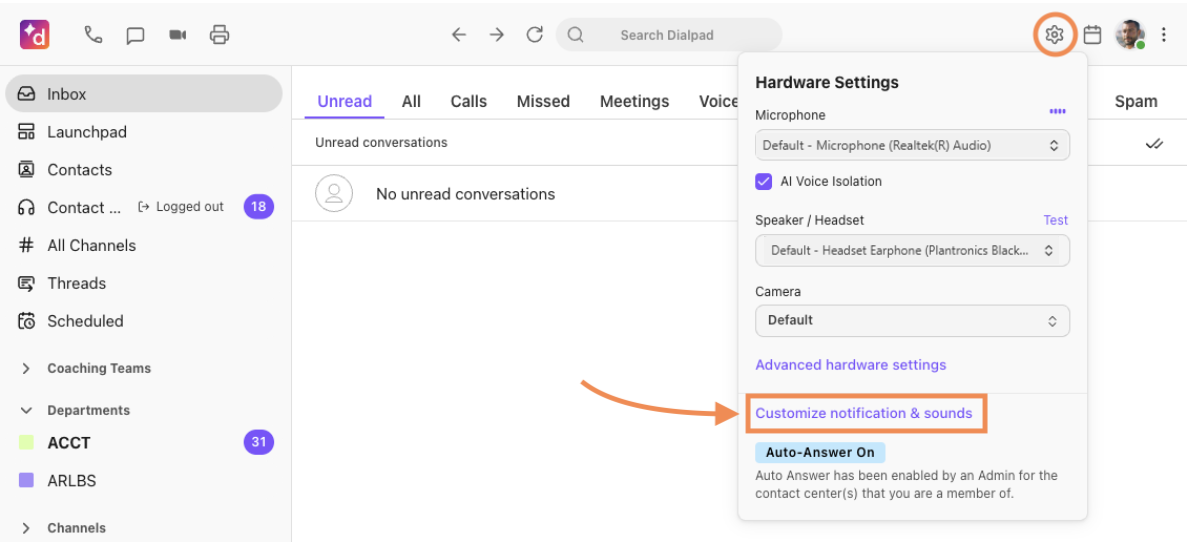1187x542 pixels.
Task: Click the No unread conversations row
Action: tap(515, 194)
